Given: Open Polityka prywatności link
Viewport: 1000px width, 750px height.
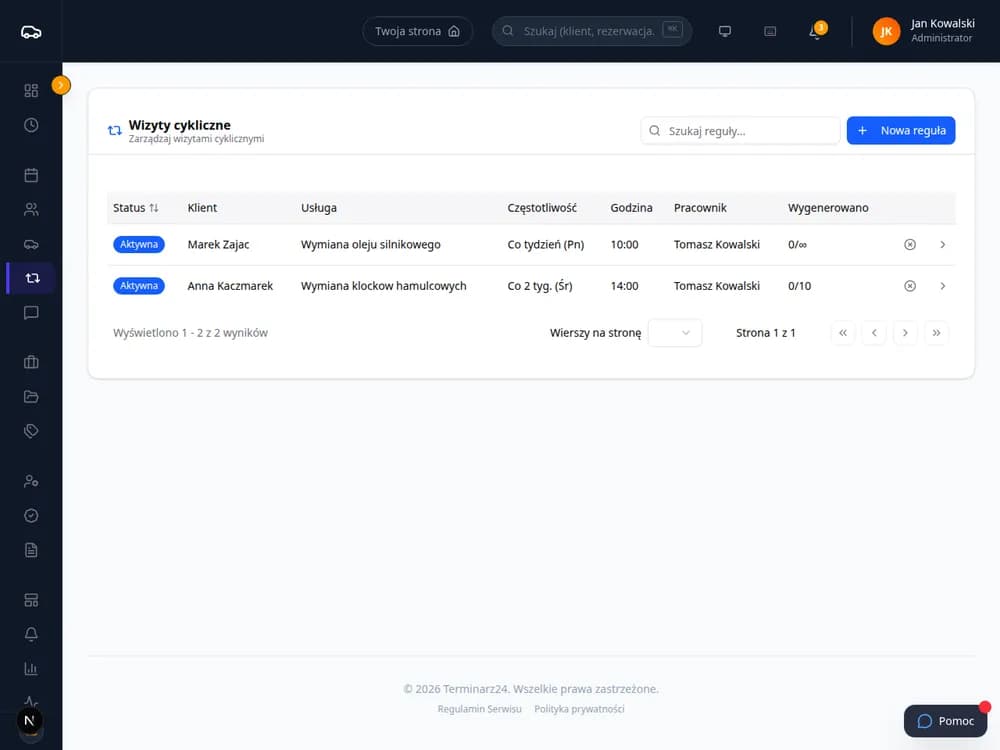Looking at the screenshot, I should tap(579, 709).
